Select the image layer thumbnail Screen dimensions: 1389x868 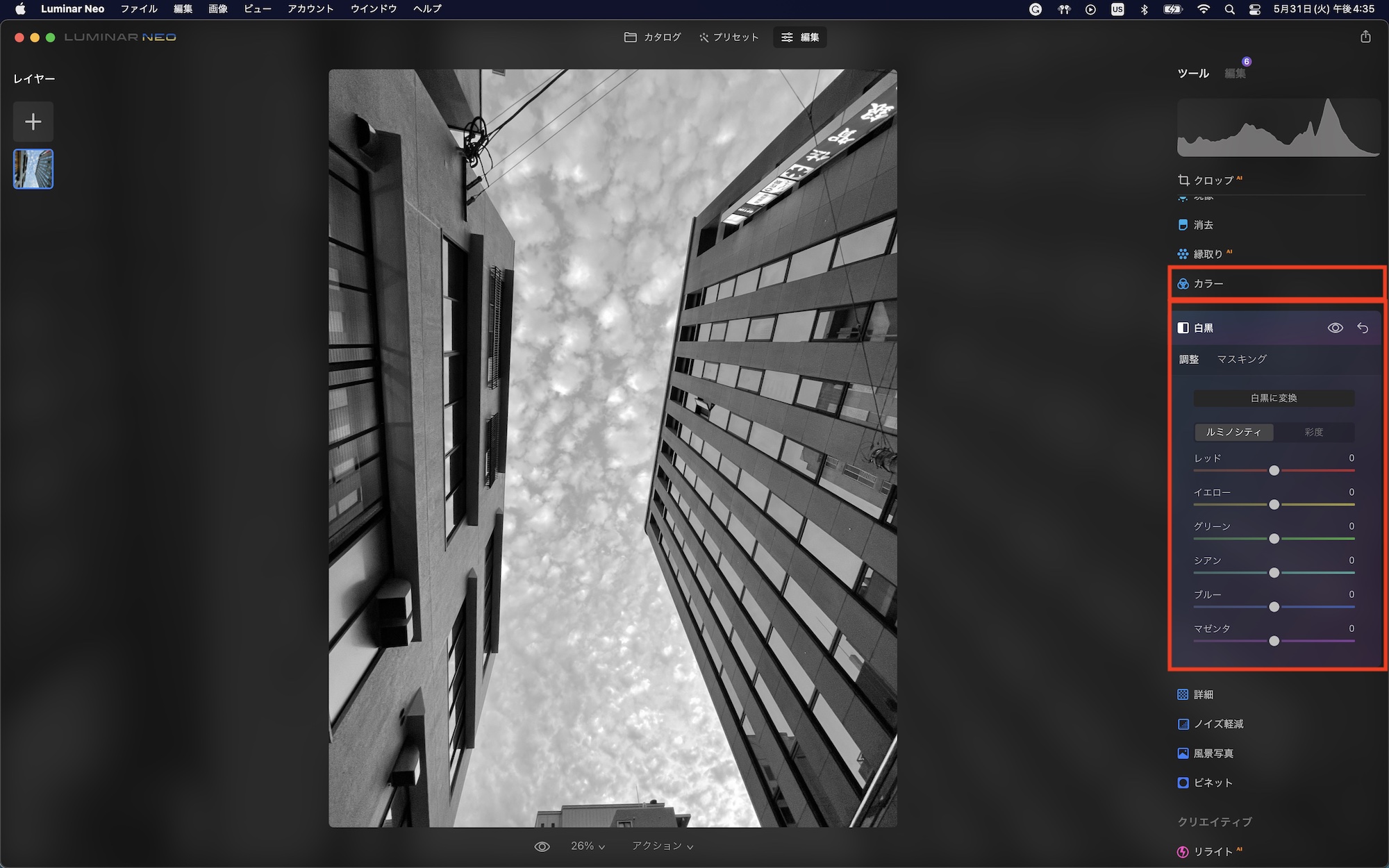[33, 169]
